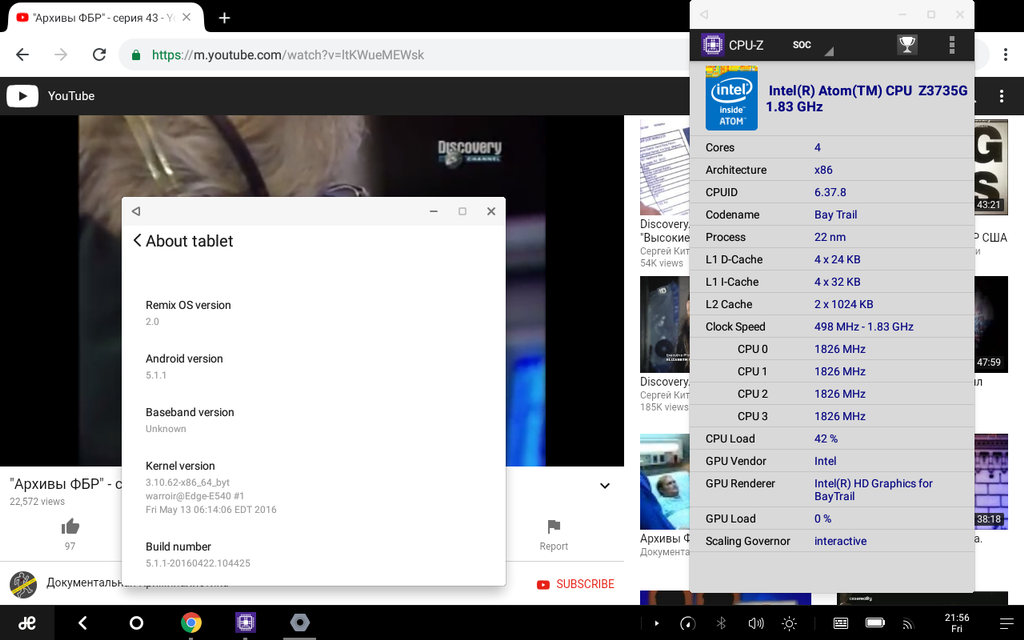Select Android version entry
1024x640 pixels.
[313, 366]
